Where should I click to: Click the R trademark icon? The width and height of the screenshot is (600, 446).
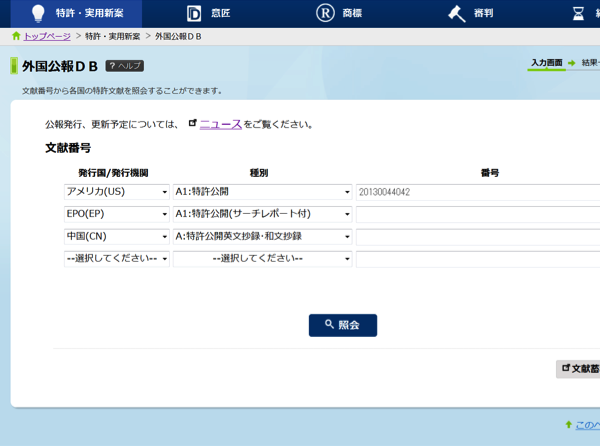point(325,13)
